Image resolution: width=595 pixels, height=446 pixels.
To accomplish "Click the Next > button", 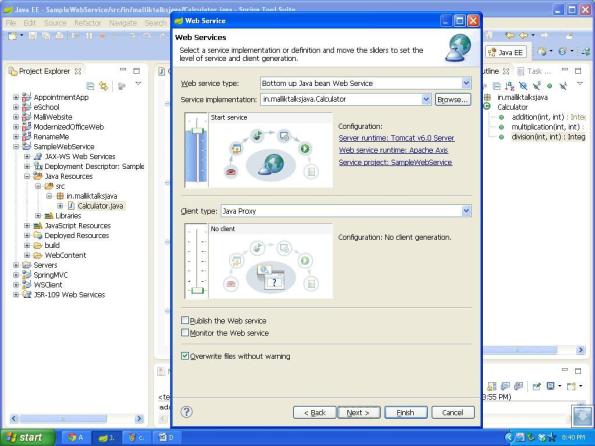I will (359, 413).
